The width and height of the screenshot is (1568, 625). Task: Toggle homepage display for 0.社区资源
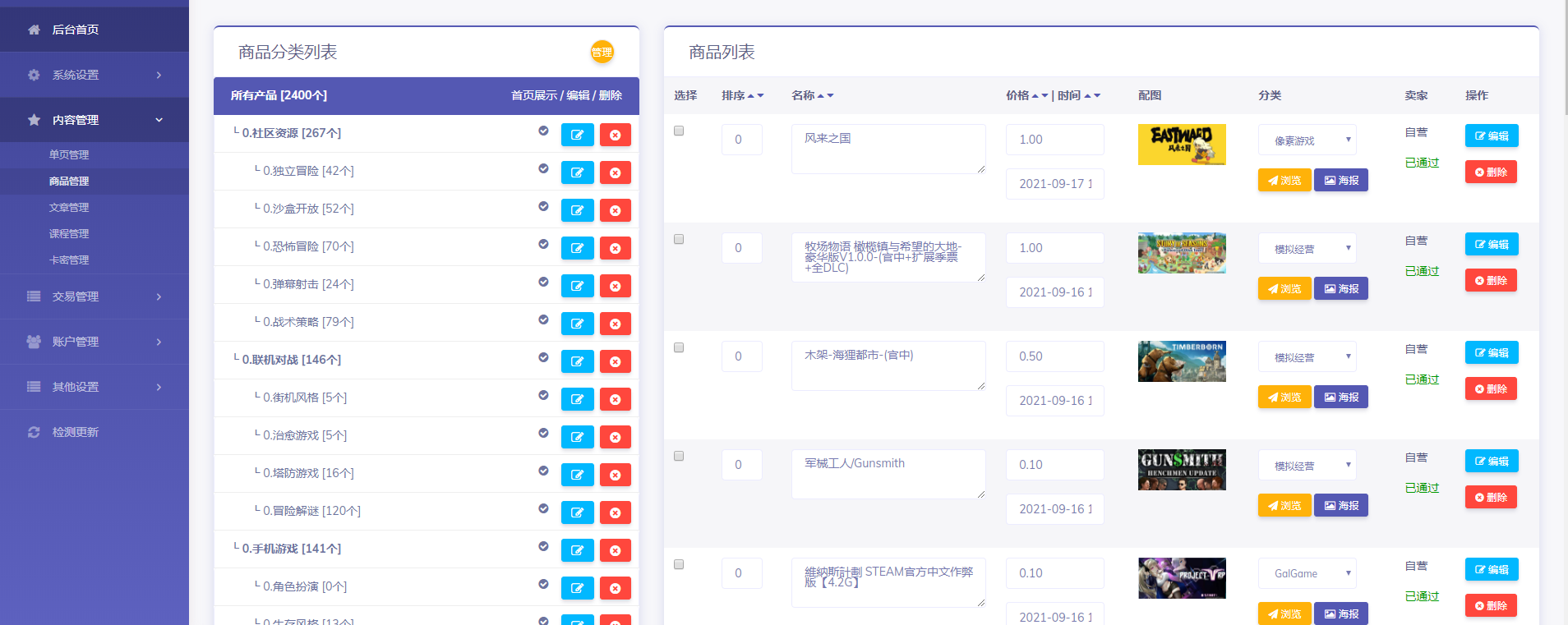[x=543, y=131]
